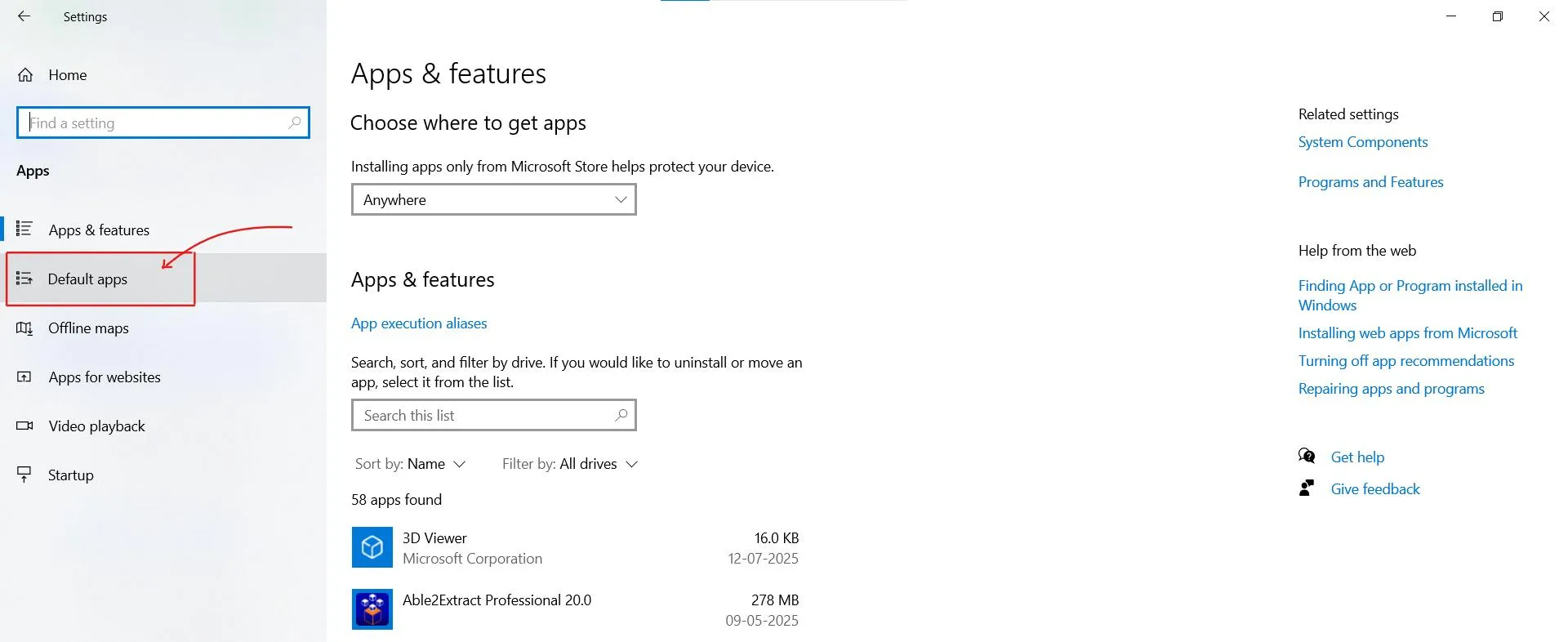Select the Able2Extract Professional 20.0 entry
Image resolution: width=1568 pixels, height=642 pixels.
coord(576,609)
